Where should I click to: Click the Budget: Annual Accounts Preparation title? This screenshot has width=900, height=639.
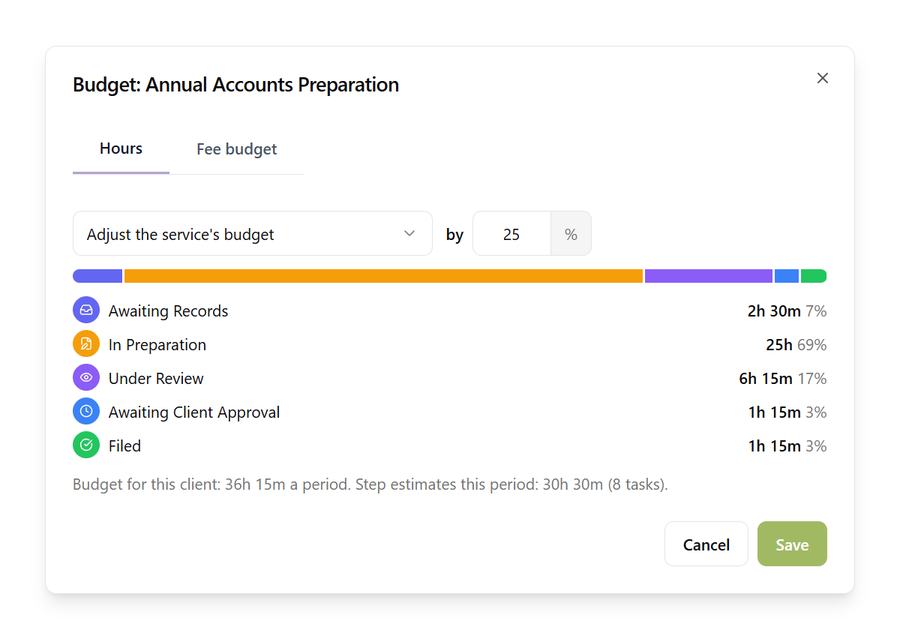(x=236, y=85)
